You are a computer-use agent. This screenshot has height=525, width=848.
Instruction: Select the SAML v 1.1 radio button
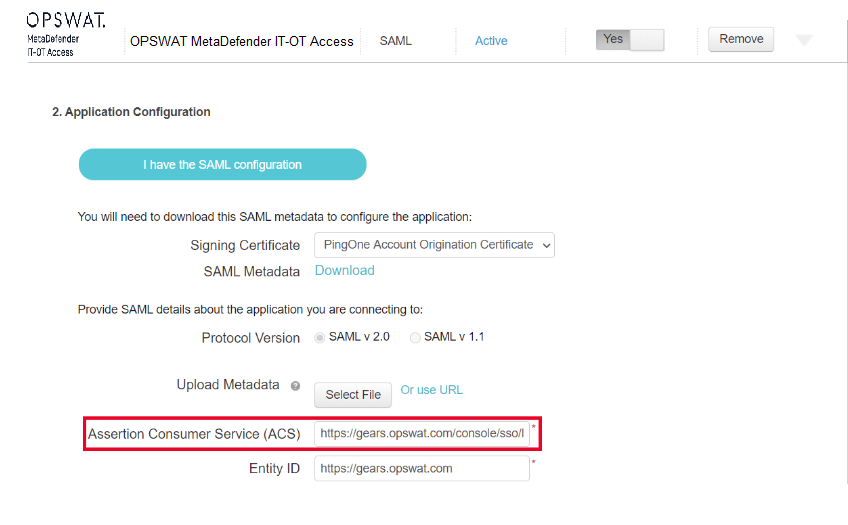tap(415, 337)
